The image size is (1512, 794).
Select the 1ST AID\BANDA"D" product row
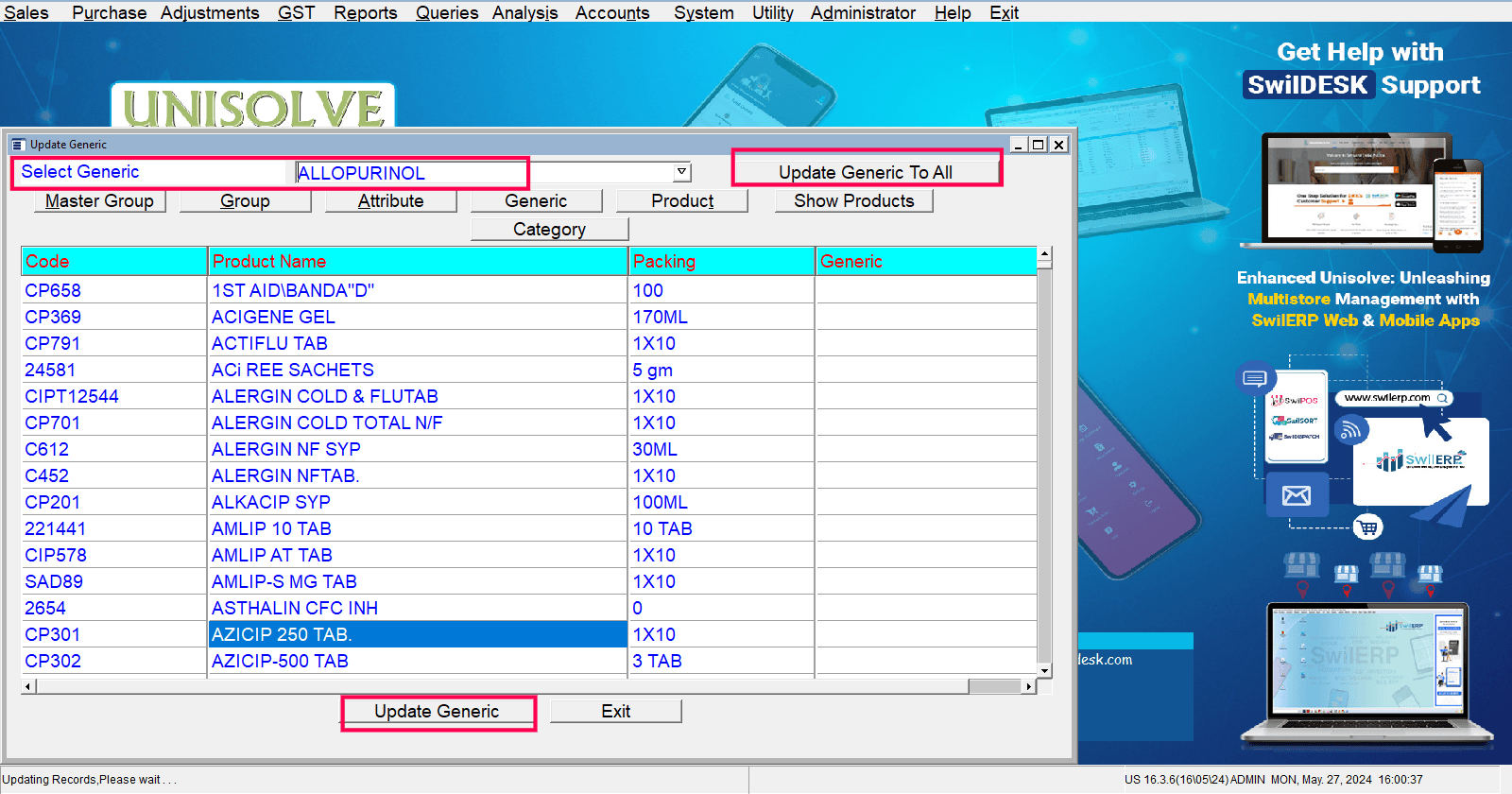[x=529, y=290]
